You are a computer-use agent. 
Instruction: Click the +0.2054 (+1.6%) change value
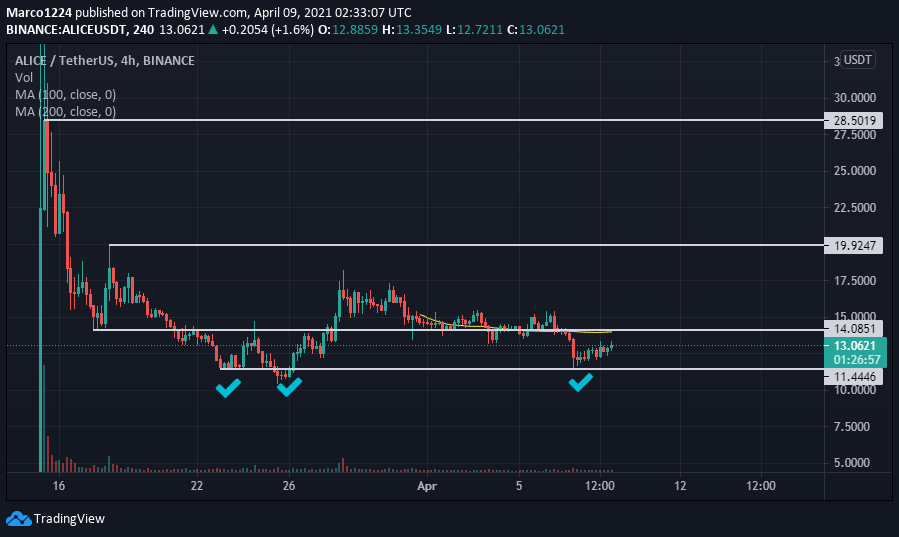click(x=268, y=29)
